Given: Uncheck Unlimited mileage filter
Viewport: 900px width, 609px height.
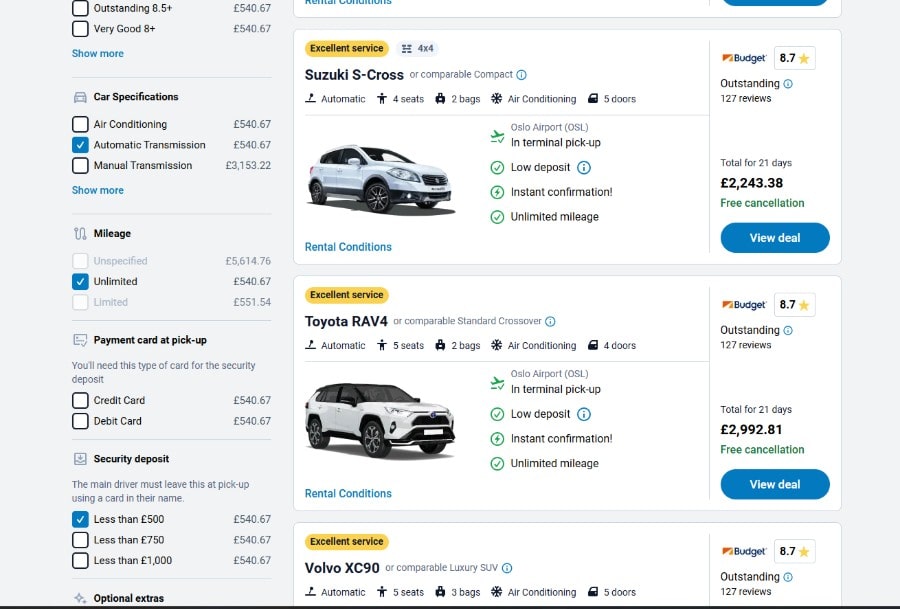Looking at the screenshot, I should click(x=80, y=281).
